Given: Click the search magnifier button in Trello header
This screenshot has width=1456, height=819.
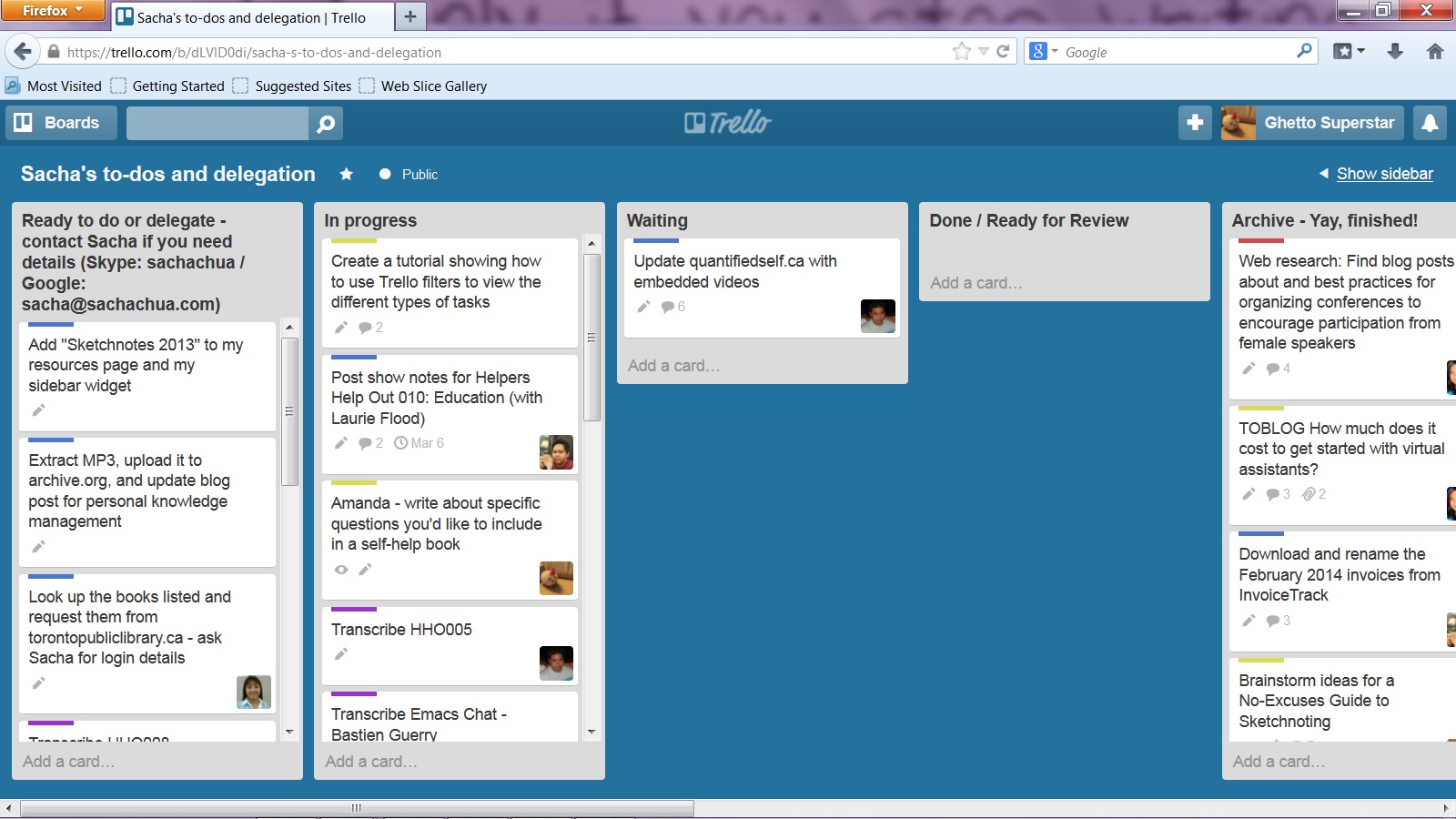Looking at the screenshot, I should coord(326,123).
